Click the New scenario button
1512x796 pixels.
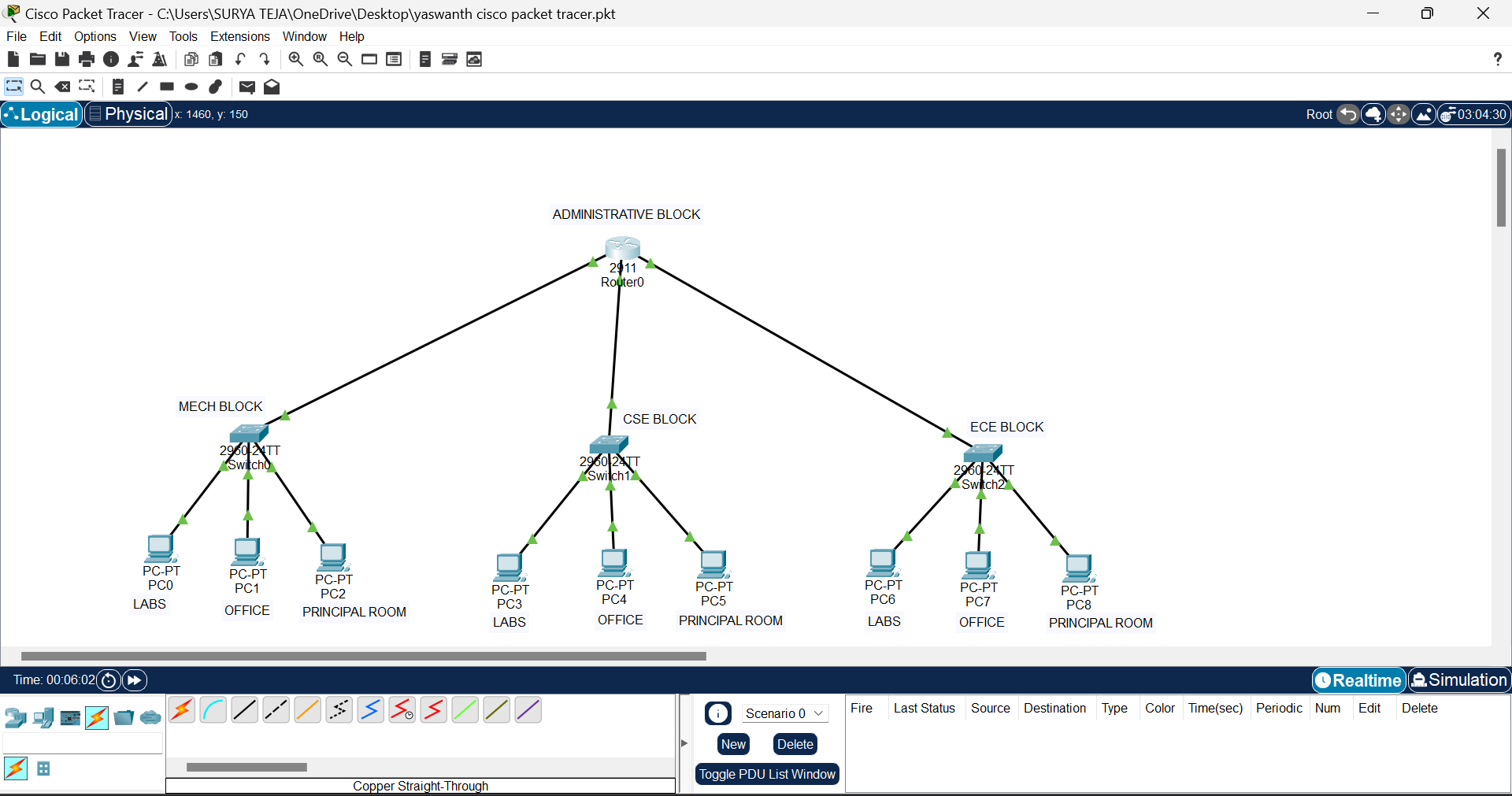[732, 744]
